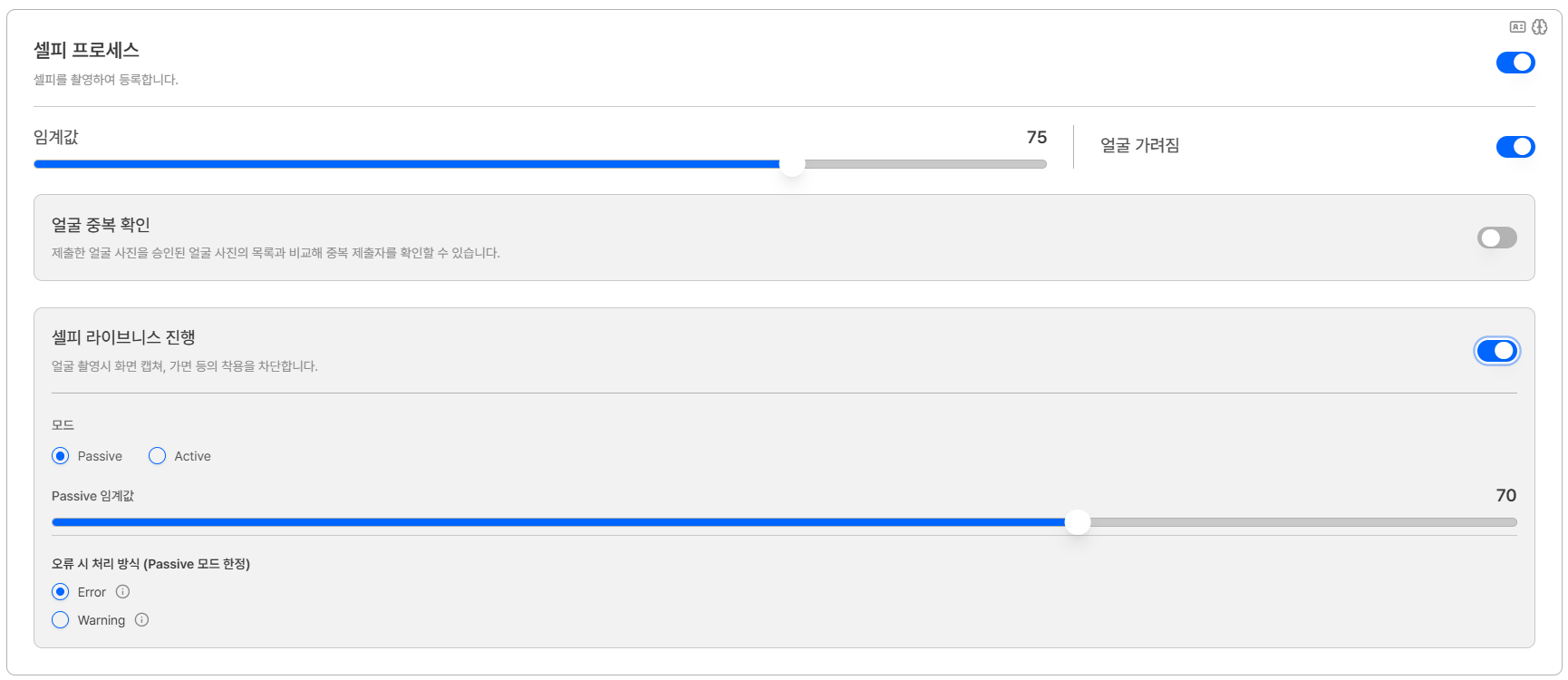
Task: Click the Passive 임계값 slider handle
Action: 1078,522
